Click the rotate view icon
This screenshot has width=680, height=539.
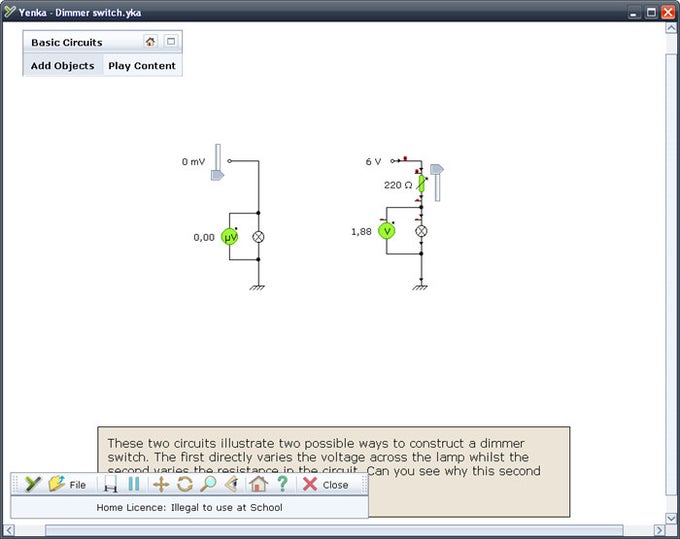pos(185,484)
